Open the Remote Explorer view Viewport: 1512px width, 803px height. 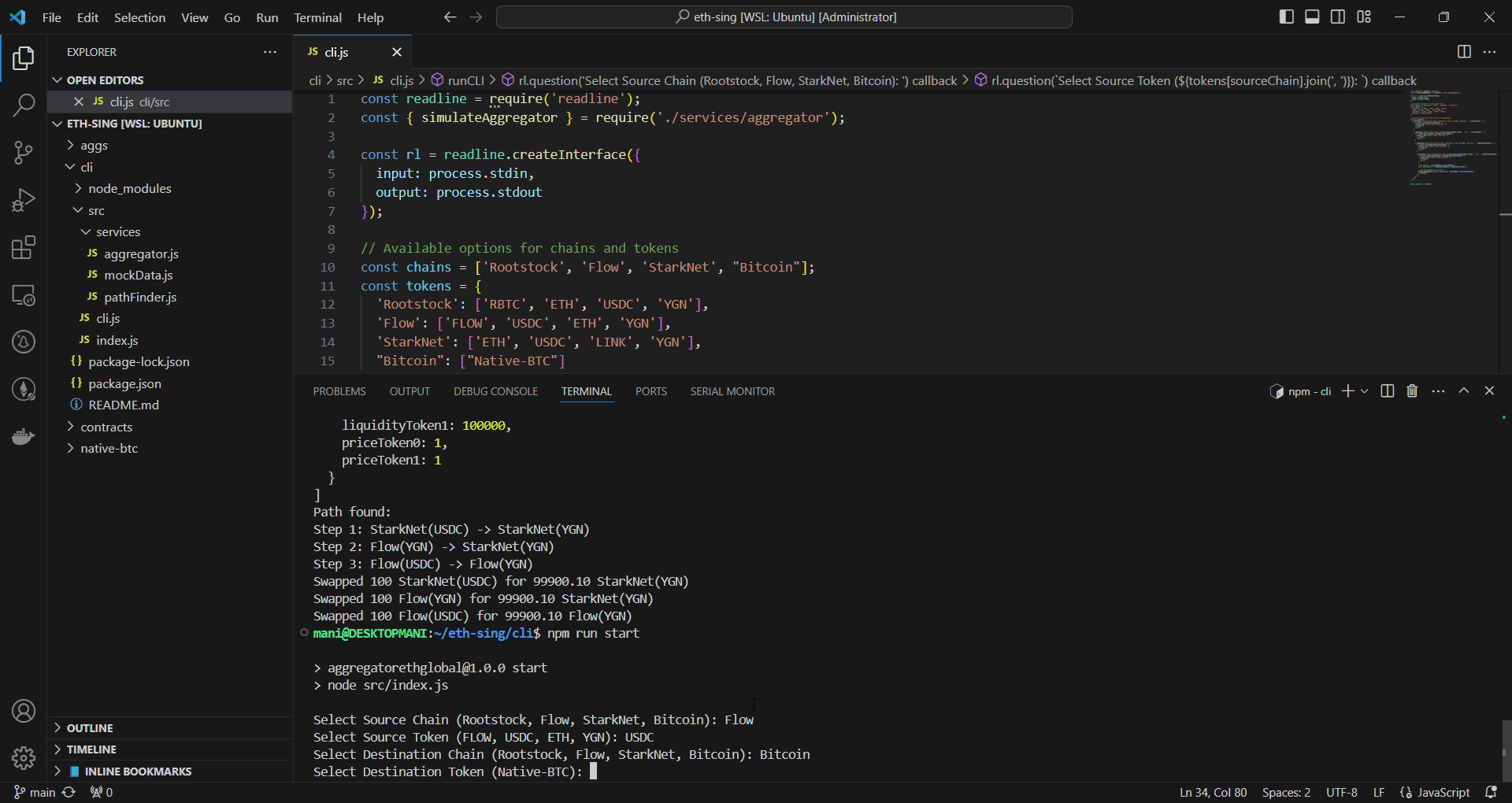(24, 295)
